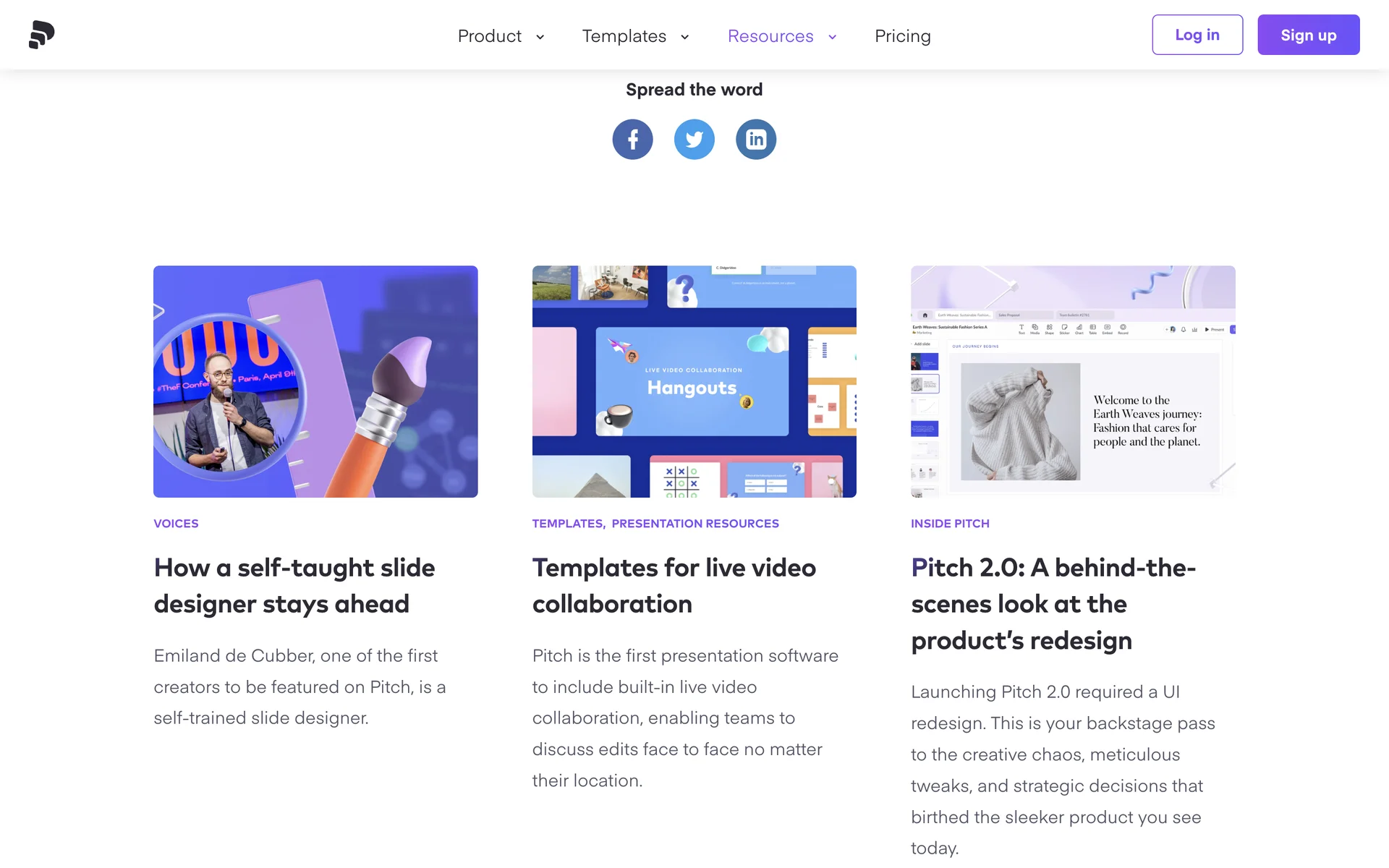Open the Earth Weaves editor thumbnail
This screenshot has width=1389, height=868.
point(1073,381)
